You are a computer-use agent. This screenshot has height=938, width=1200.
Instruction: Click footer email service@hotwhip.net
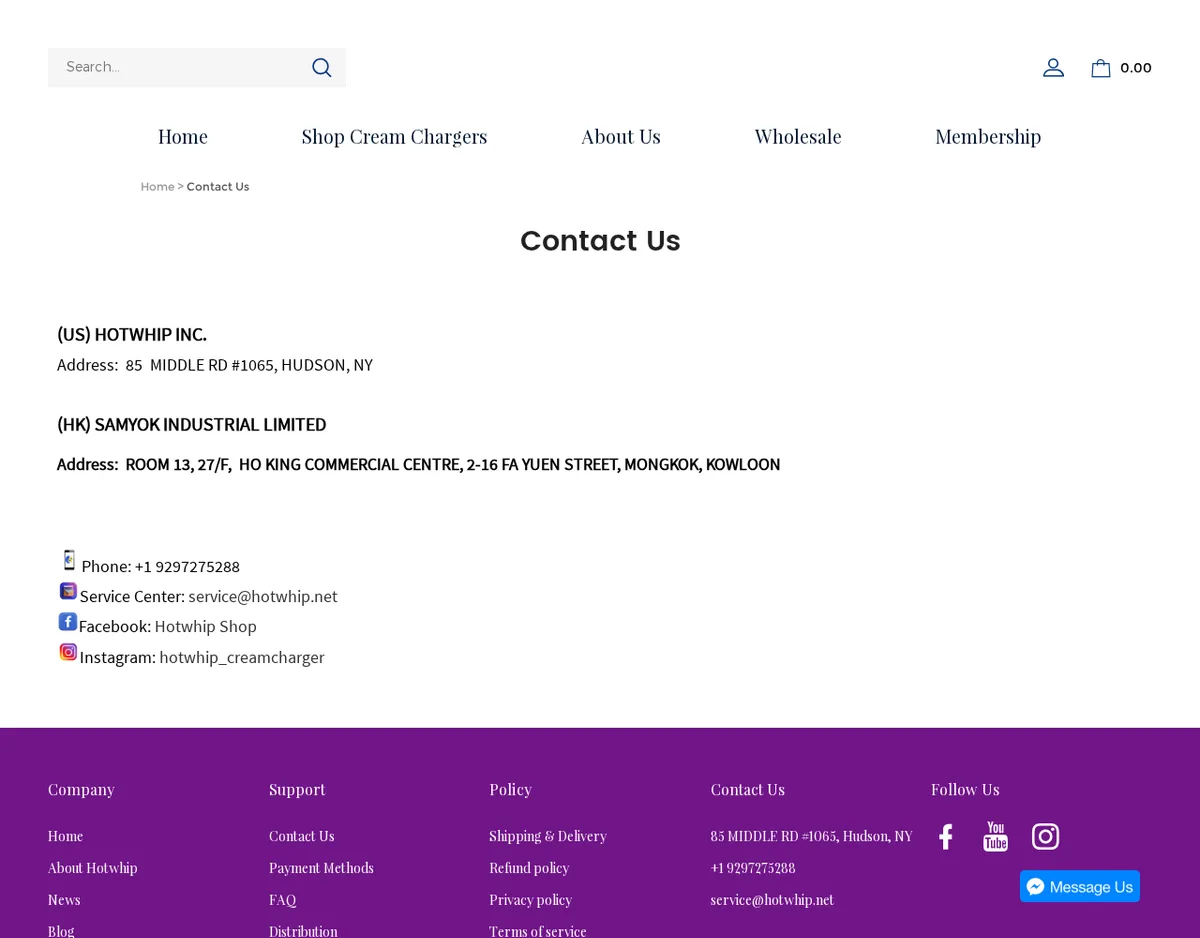pos(772,900)
